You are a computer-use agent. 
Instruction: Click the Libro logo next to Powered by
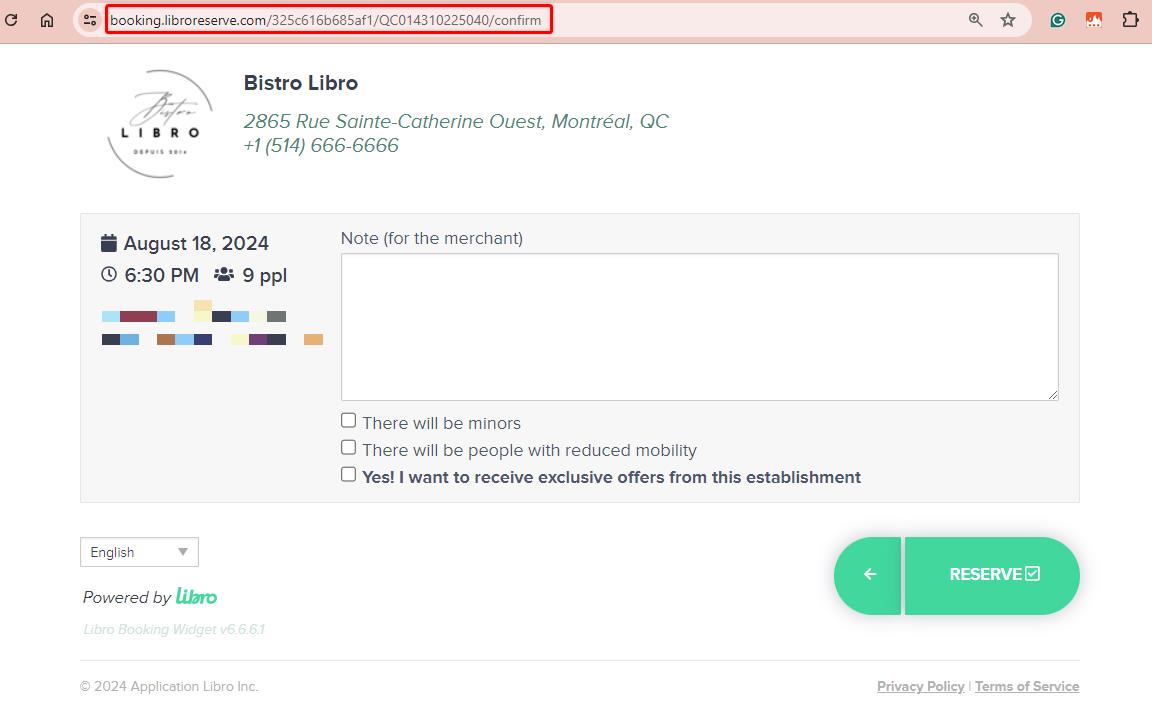pyautogui.click(x=198, y=596)
